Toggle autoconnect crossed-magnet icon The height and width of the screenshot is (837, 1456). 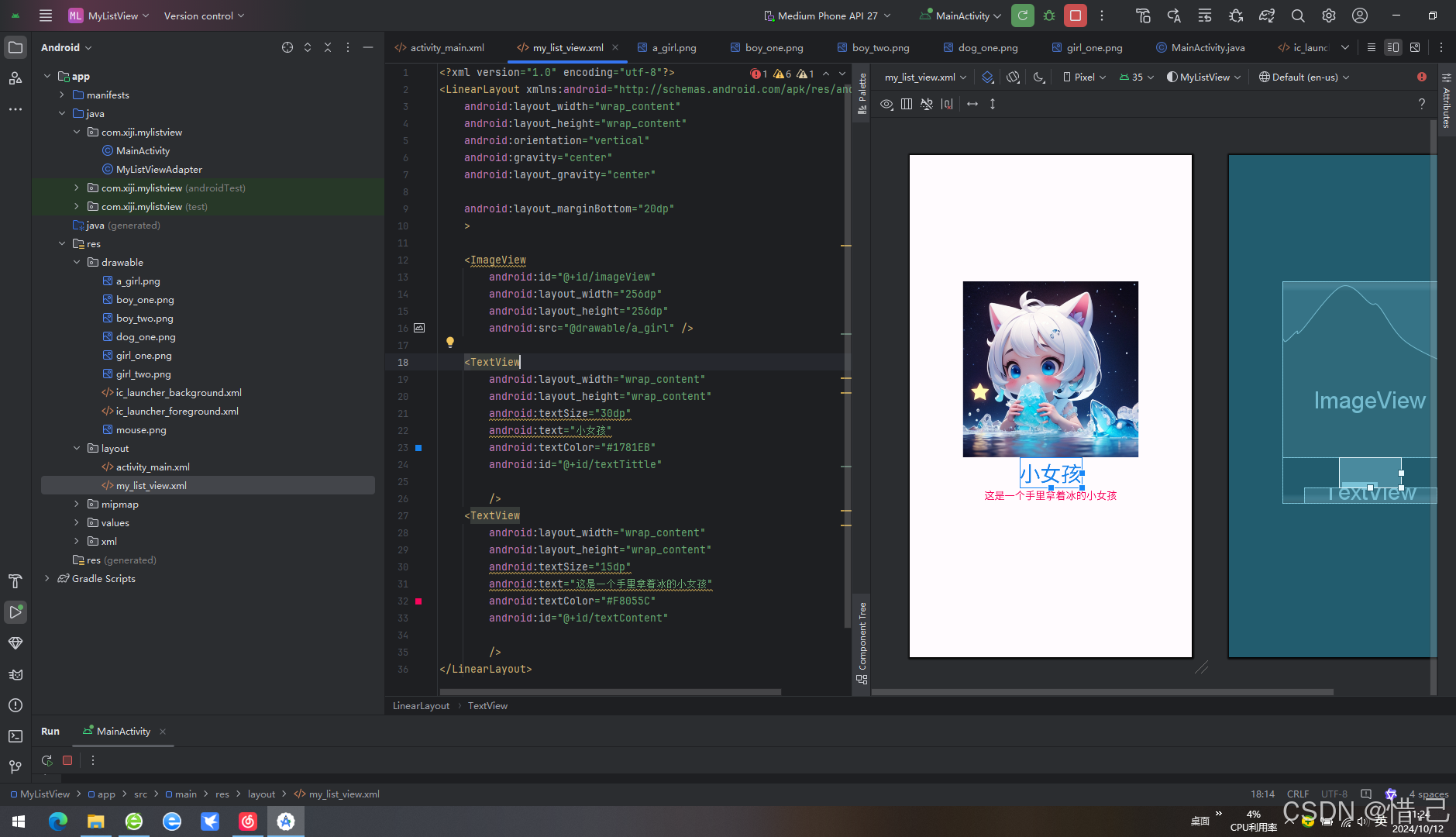[x=927, y=104]
